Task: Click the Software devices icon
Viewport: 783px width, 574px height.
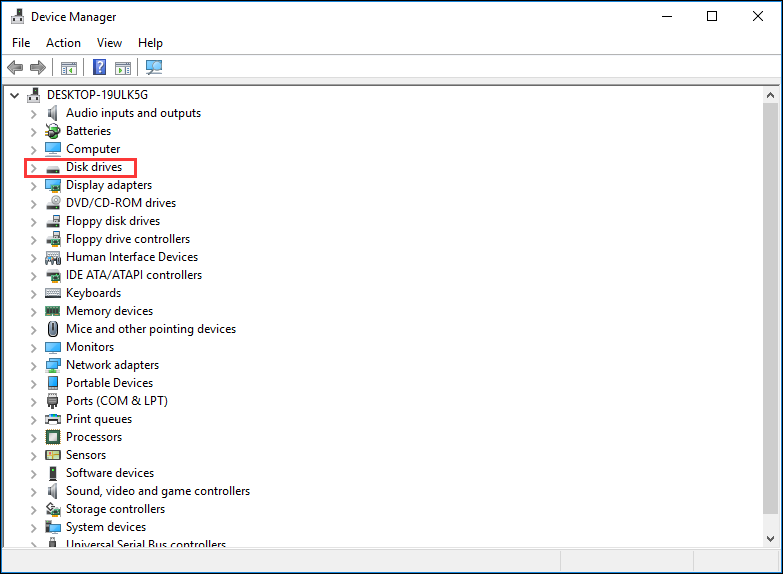Action: point(52,473)
